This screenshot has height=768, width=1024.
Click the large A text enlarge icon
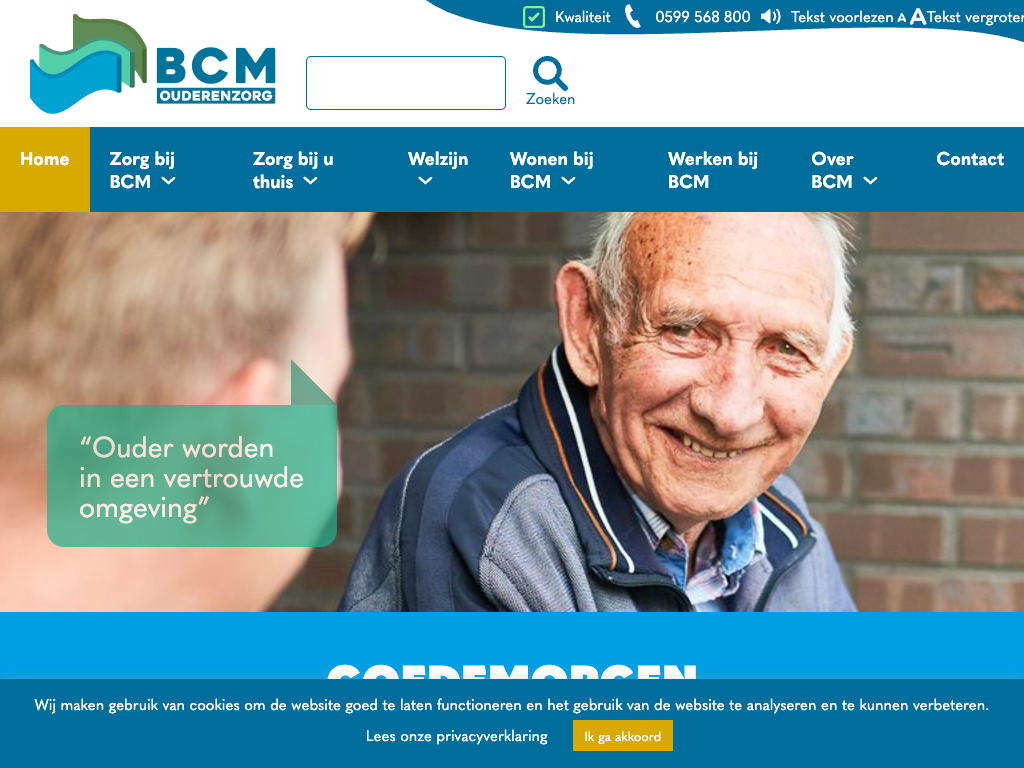[918, 16]
